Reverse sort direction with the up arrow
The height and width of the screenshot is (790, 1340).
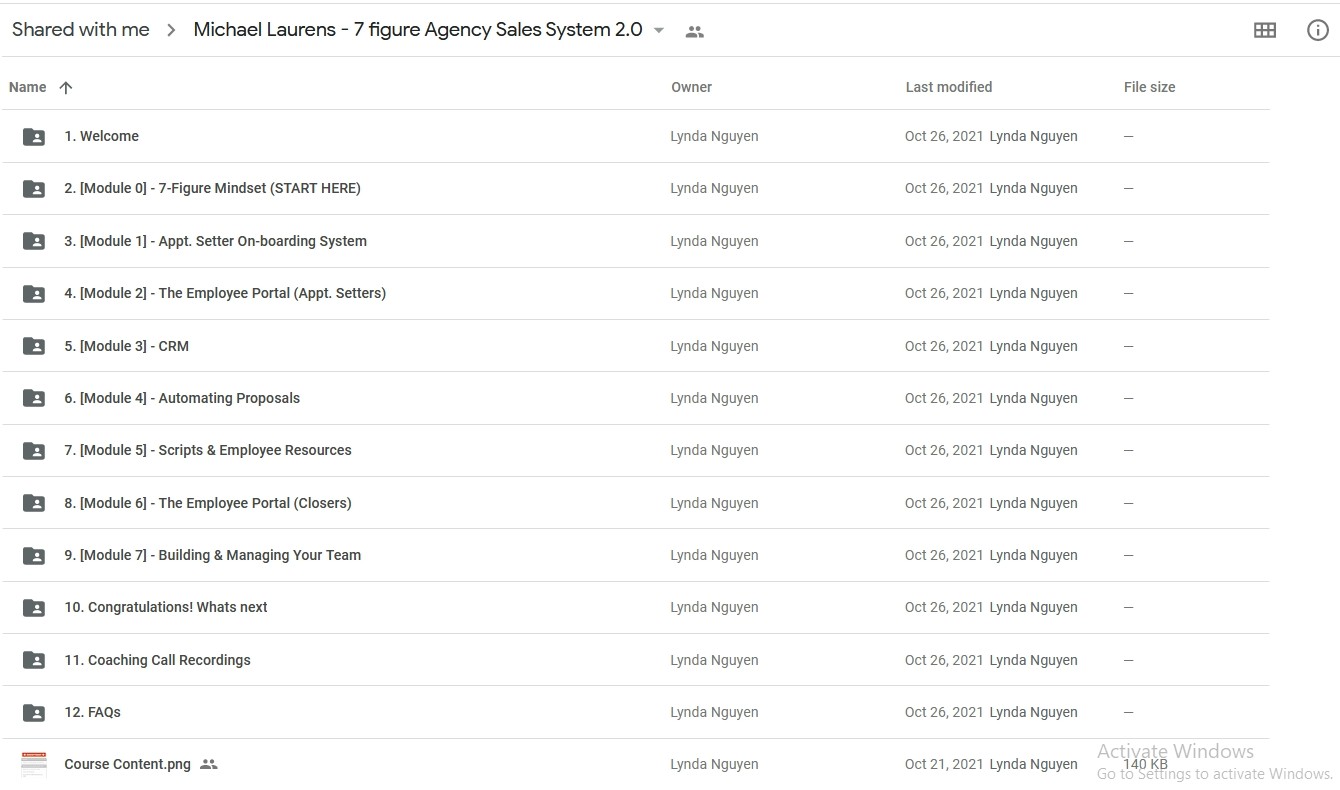pyautogui.click(x=66, y=87)
